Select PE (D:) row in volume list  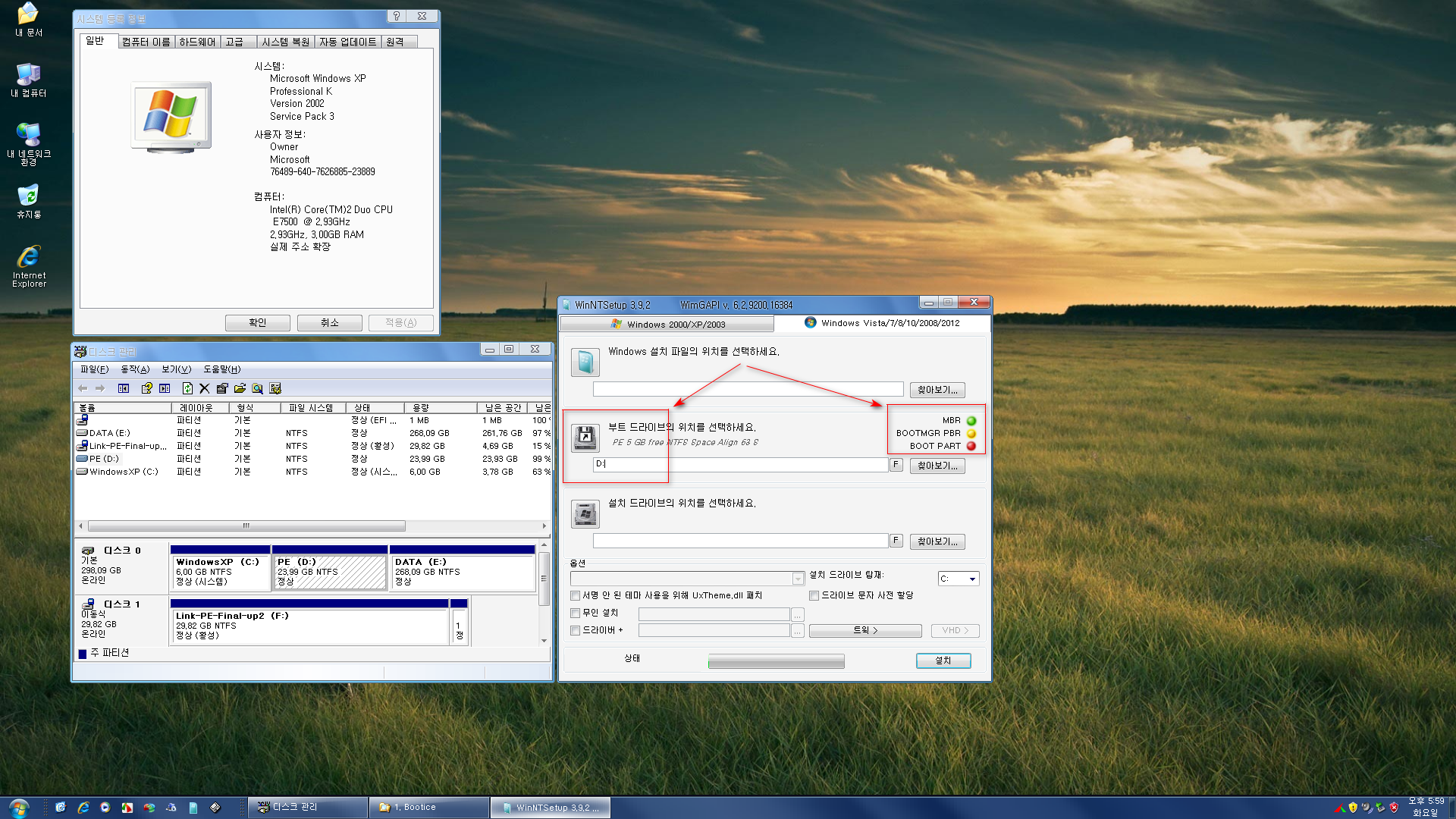click(312, 459)
